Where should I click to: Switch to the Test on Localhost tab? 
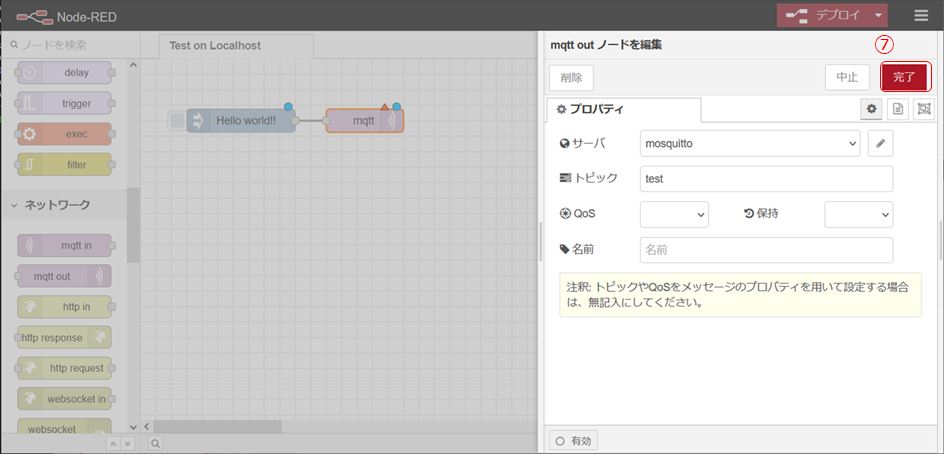215,45
